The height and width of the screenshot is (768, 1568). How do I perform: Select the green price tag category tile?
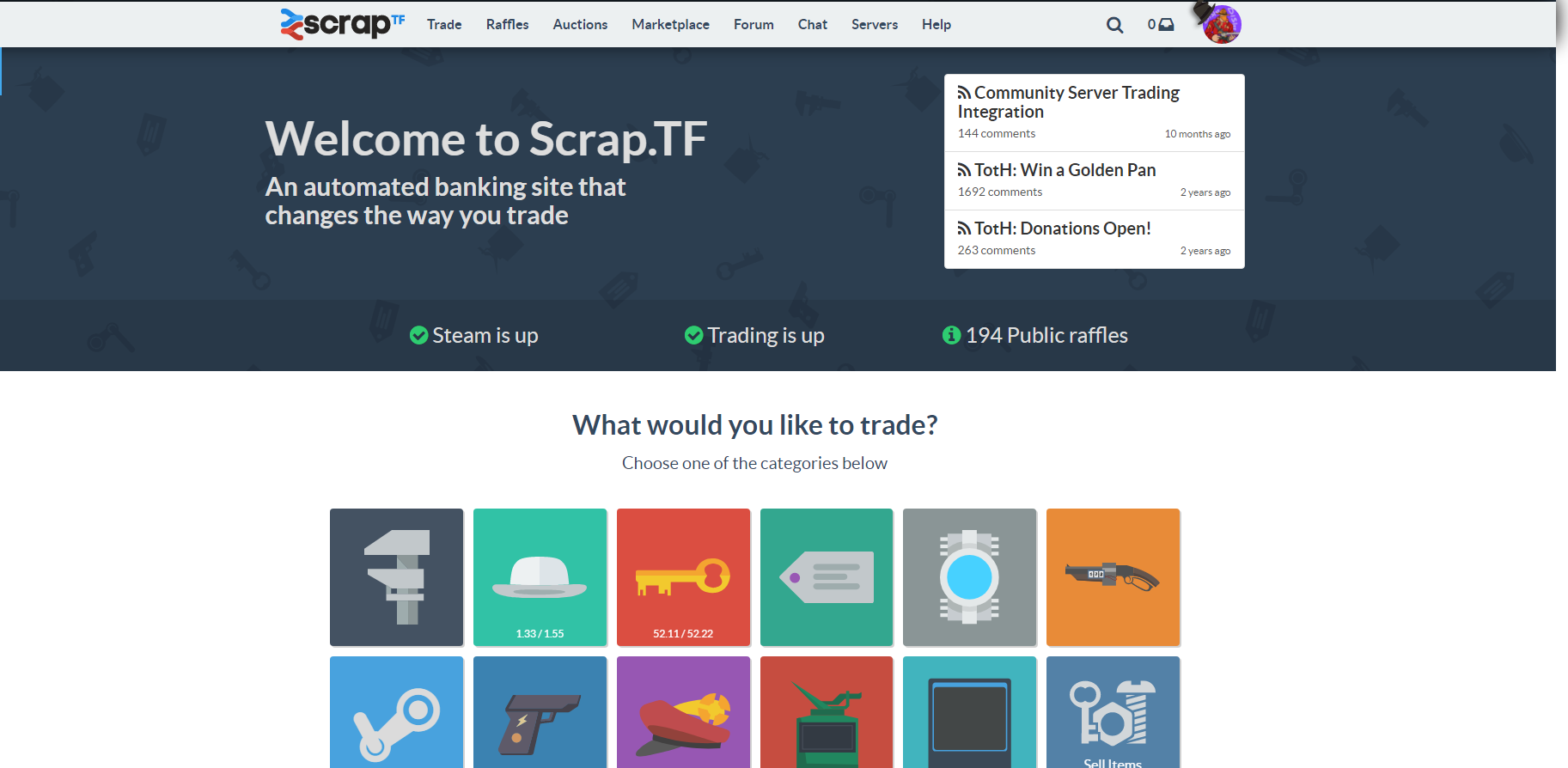pyautogui.click(x=827, y=577)
